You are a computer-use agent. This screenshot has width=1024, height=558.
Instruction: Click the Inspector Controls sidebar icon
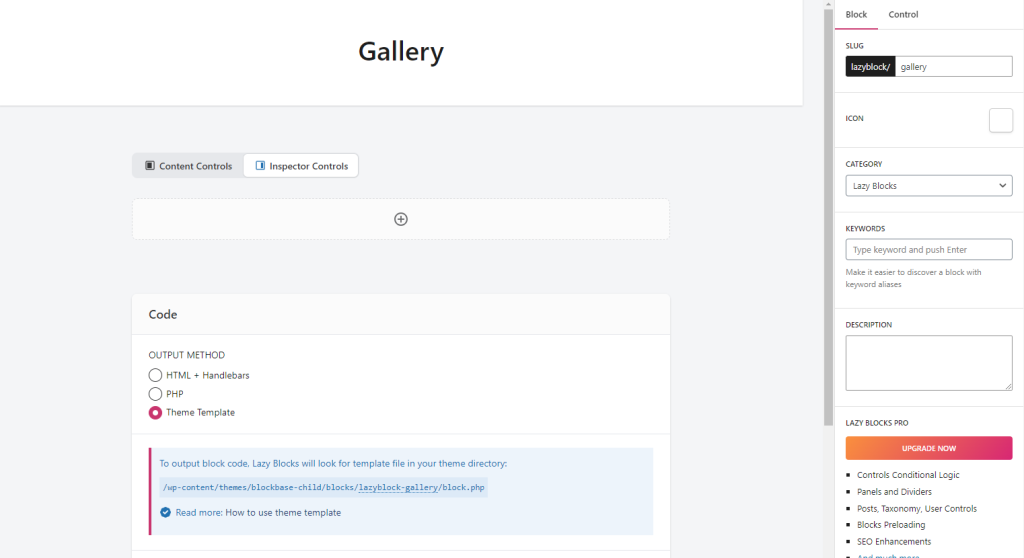coord(260,166)
